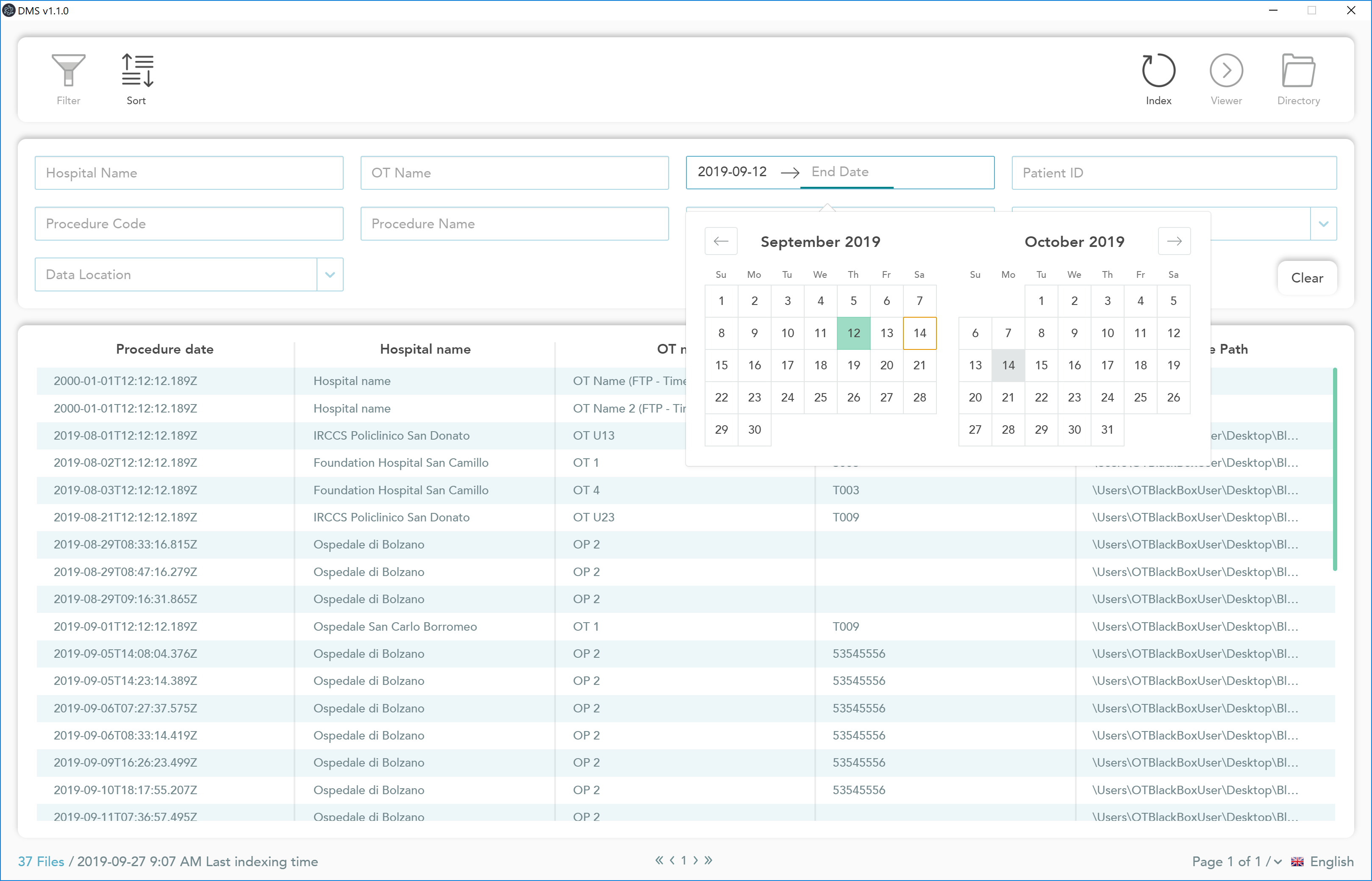Select row dated 2019-09-05T14:08:04.376Z
1372x881 pixels.
686,654
